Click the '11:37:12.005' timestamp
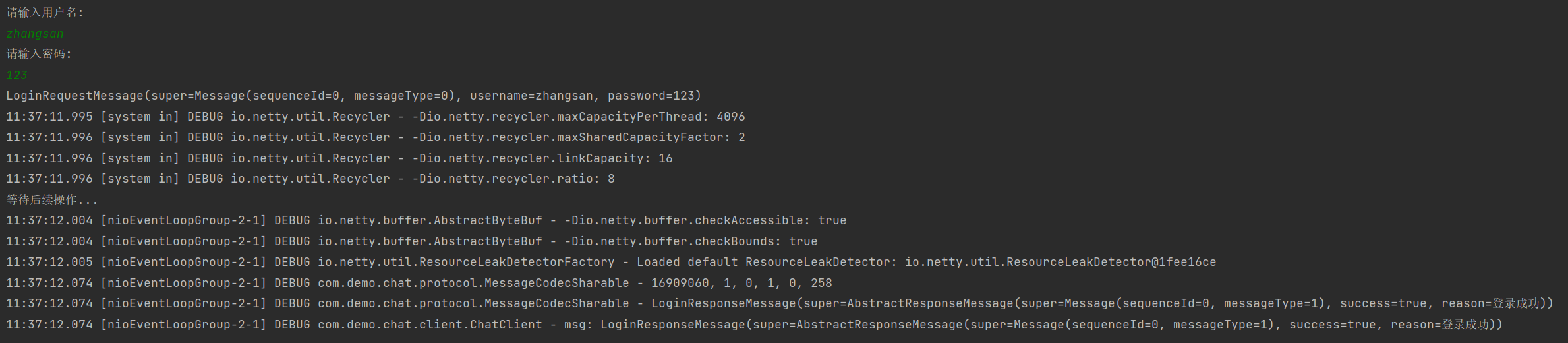 coord(49,262)
